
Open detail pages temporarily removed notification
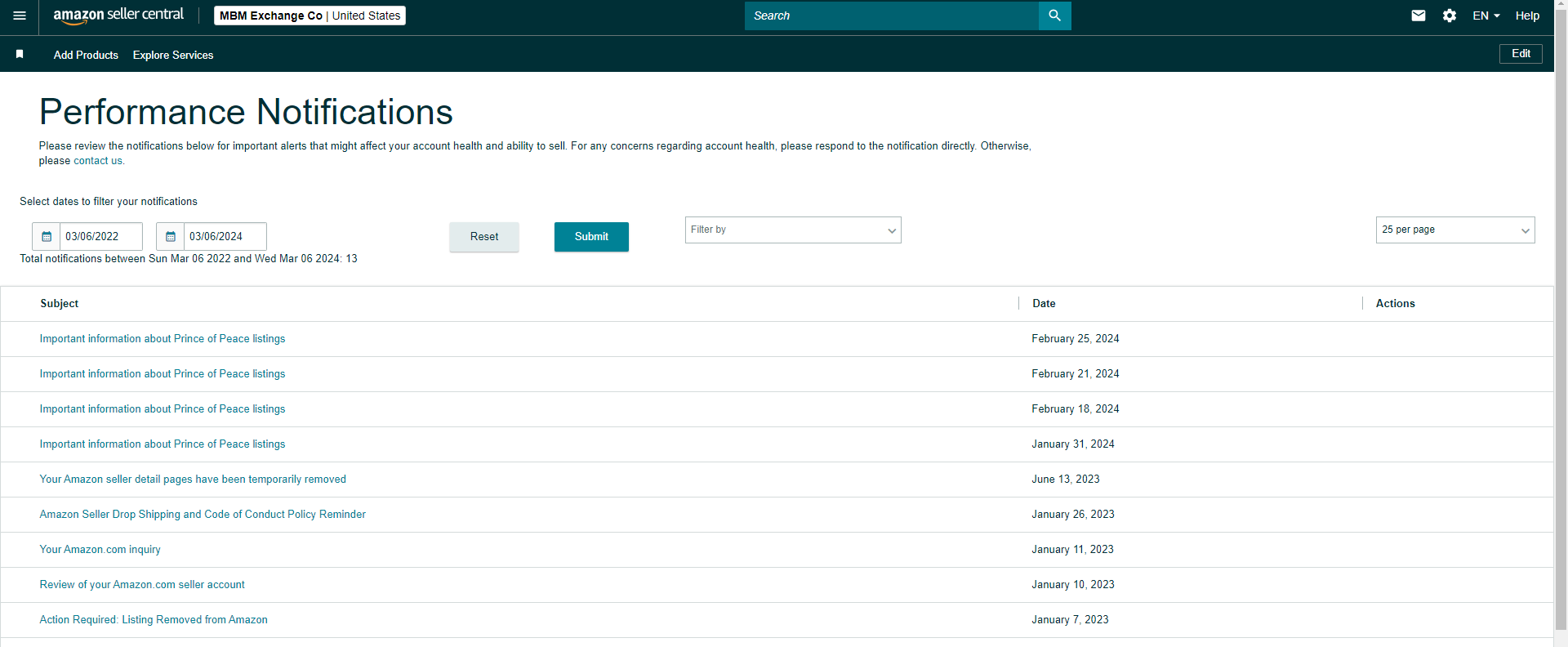(x=193, y=480)
